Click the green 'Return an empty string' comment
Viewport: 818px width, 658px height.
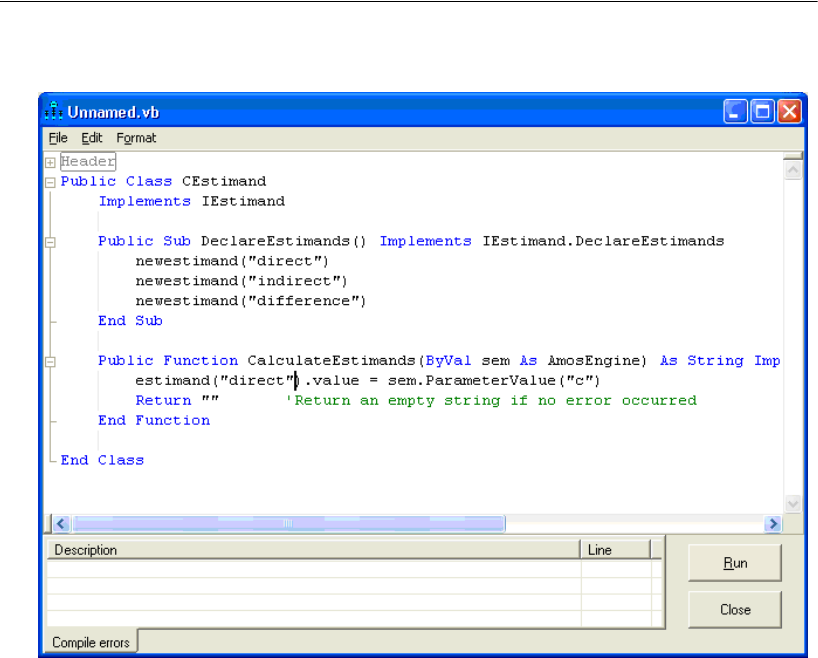(491, 400)
